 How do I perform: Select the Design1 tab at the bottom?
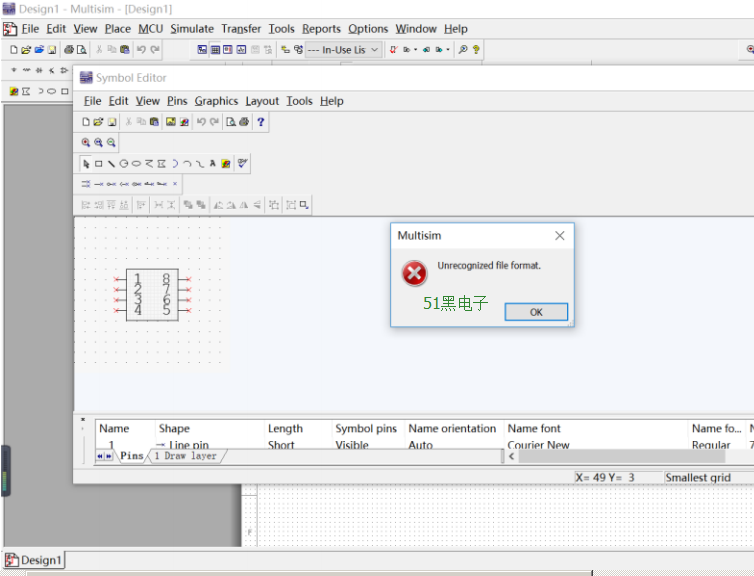pyautogui.click(x=34, y=560)
